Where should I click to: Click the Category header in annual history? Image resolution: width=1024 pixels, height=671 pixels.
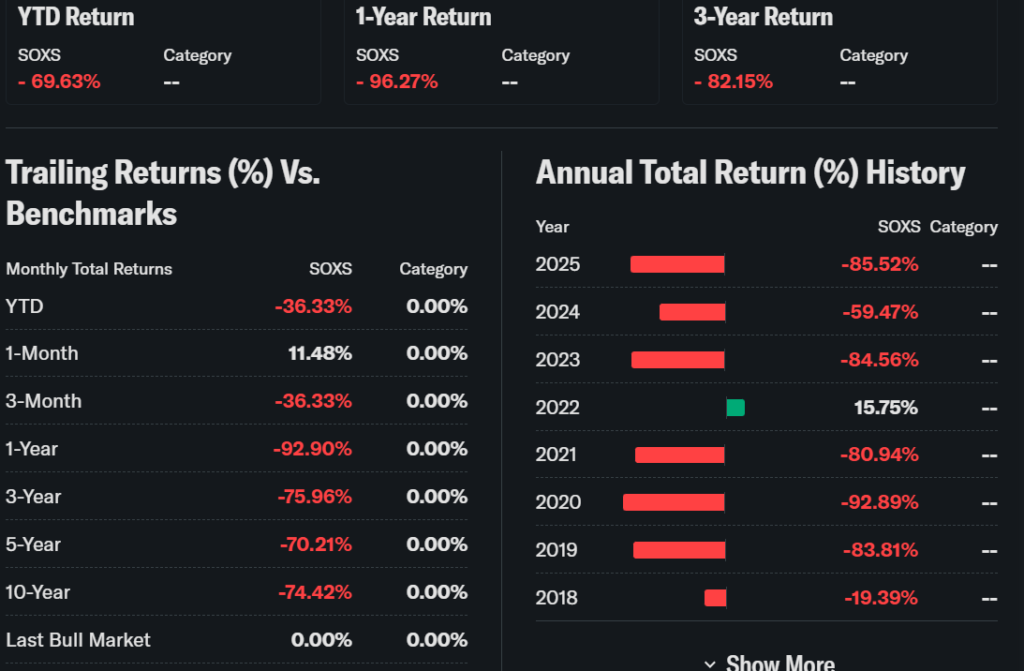coord(963,227)
